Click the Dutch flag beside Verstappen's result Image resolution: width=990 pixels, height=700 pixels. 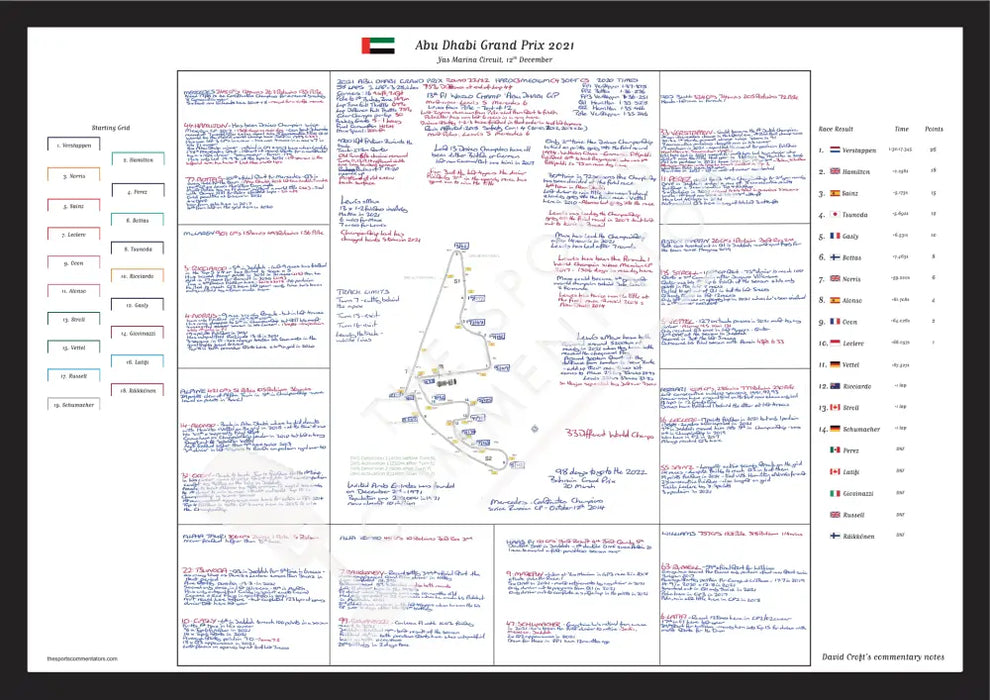pyautogui.click(x=835, y=150)
